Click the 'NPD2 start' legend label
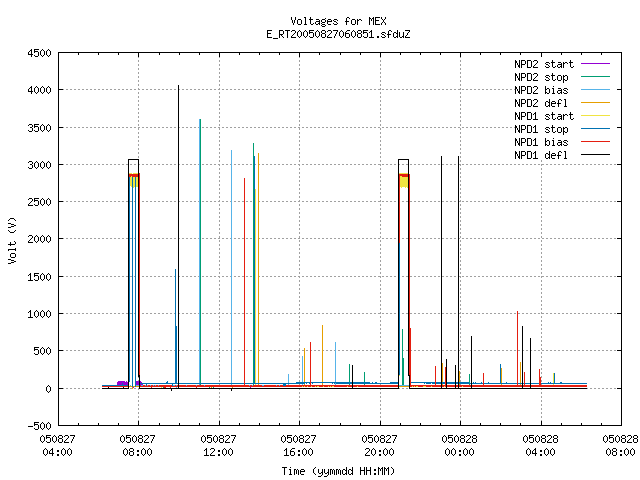Viewport: 640px width, 480px height. click(x=544, y=64)
